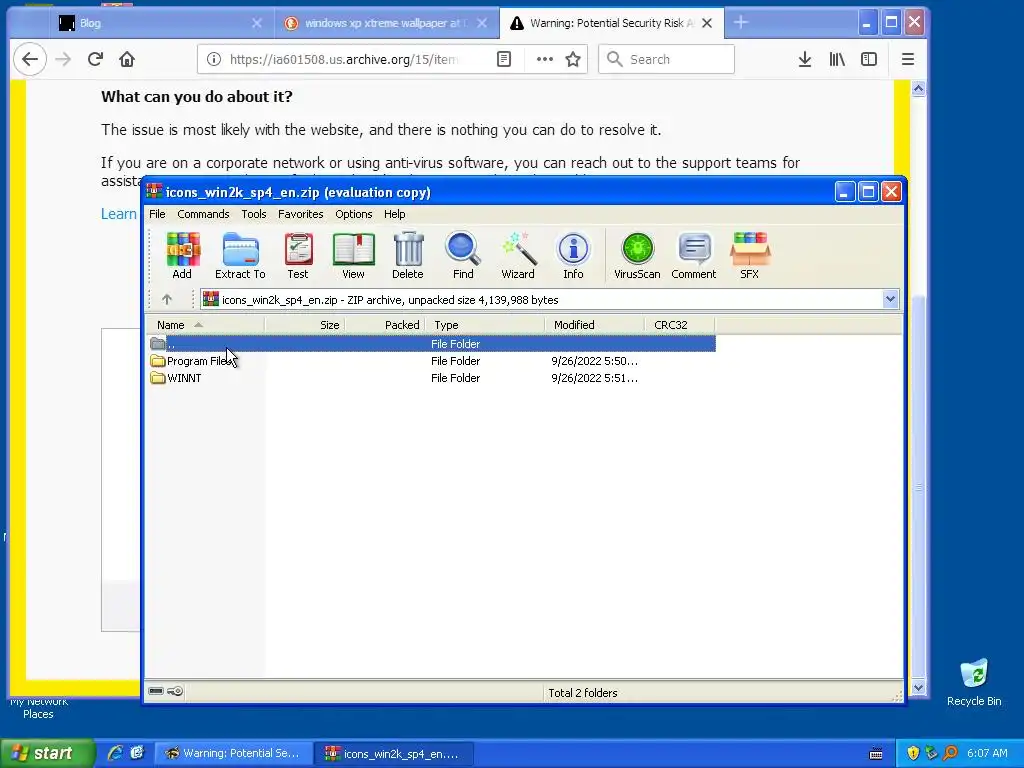This screenshot has width=1024, height=768.
Task: Click the Add button in WinRAR toolbar
Action: coord(182,256)
